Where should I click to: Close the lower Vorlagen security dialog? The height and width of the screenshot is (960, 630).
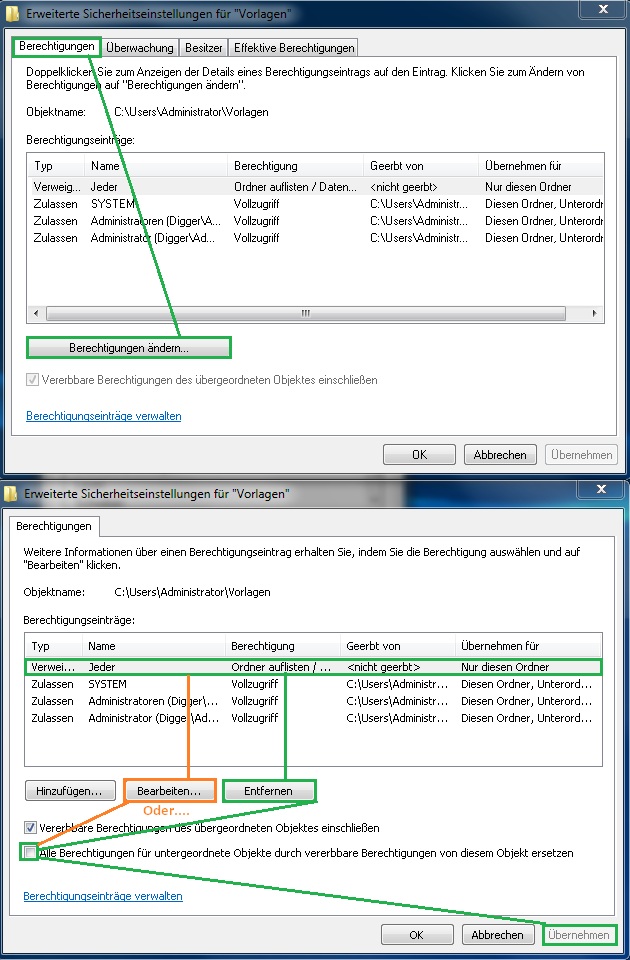click(601, 489)
